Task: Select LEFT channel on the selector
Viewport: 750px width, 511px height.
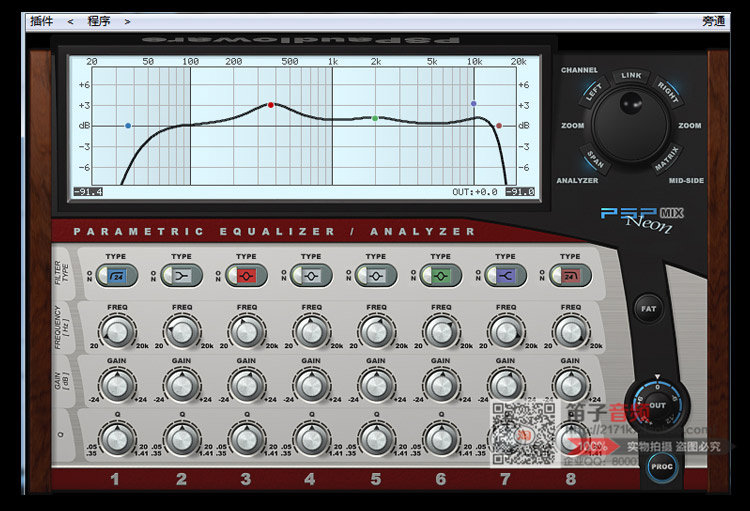Action: pos(595,92)
